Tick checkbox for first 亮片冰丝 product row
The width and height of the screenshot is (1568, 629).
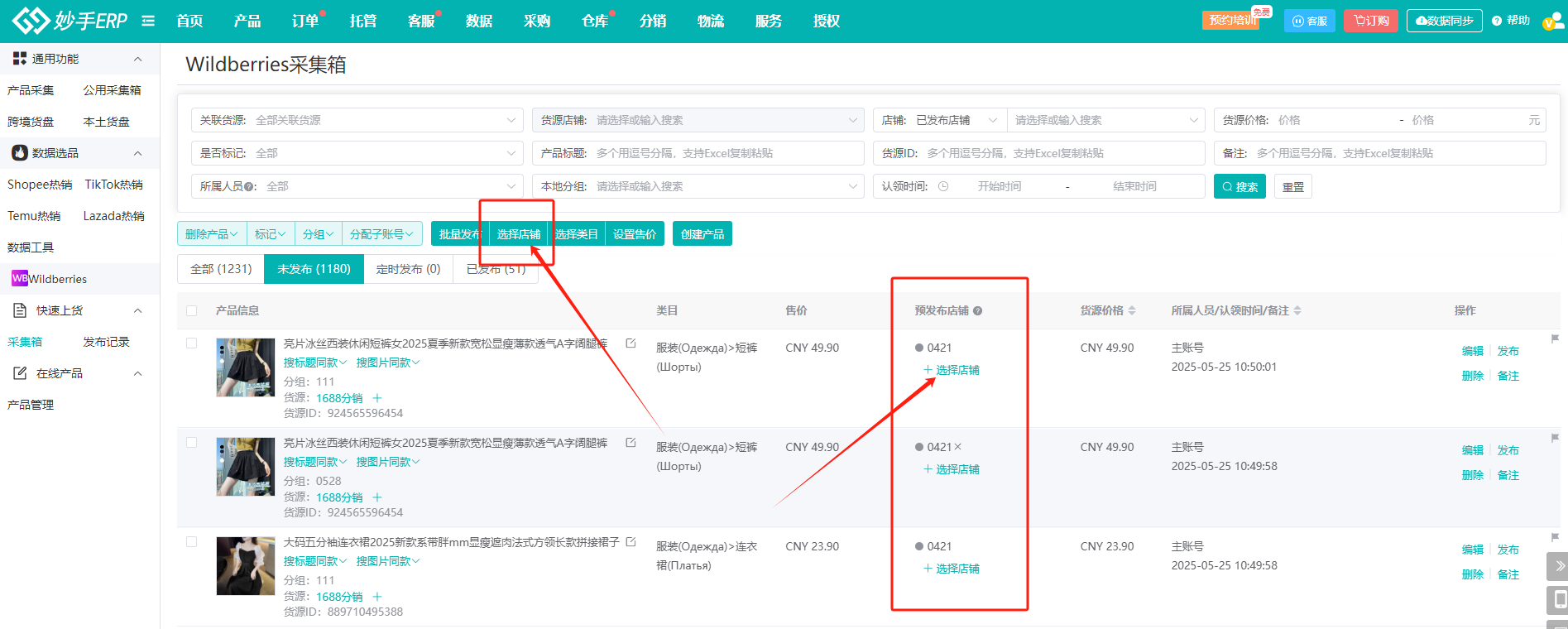tap(192, 343)
